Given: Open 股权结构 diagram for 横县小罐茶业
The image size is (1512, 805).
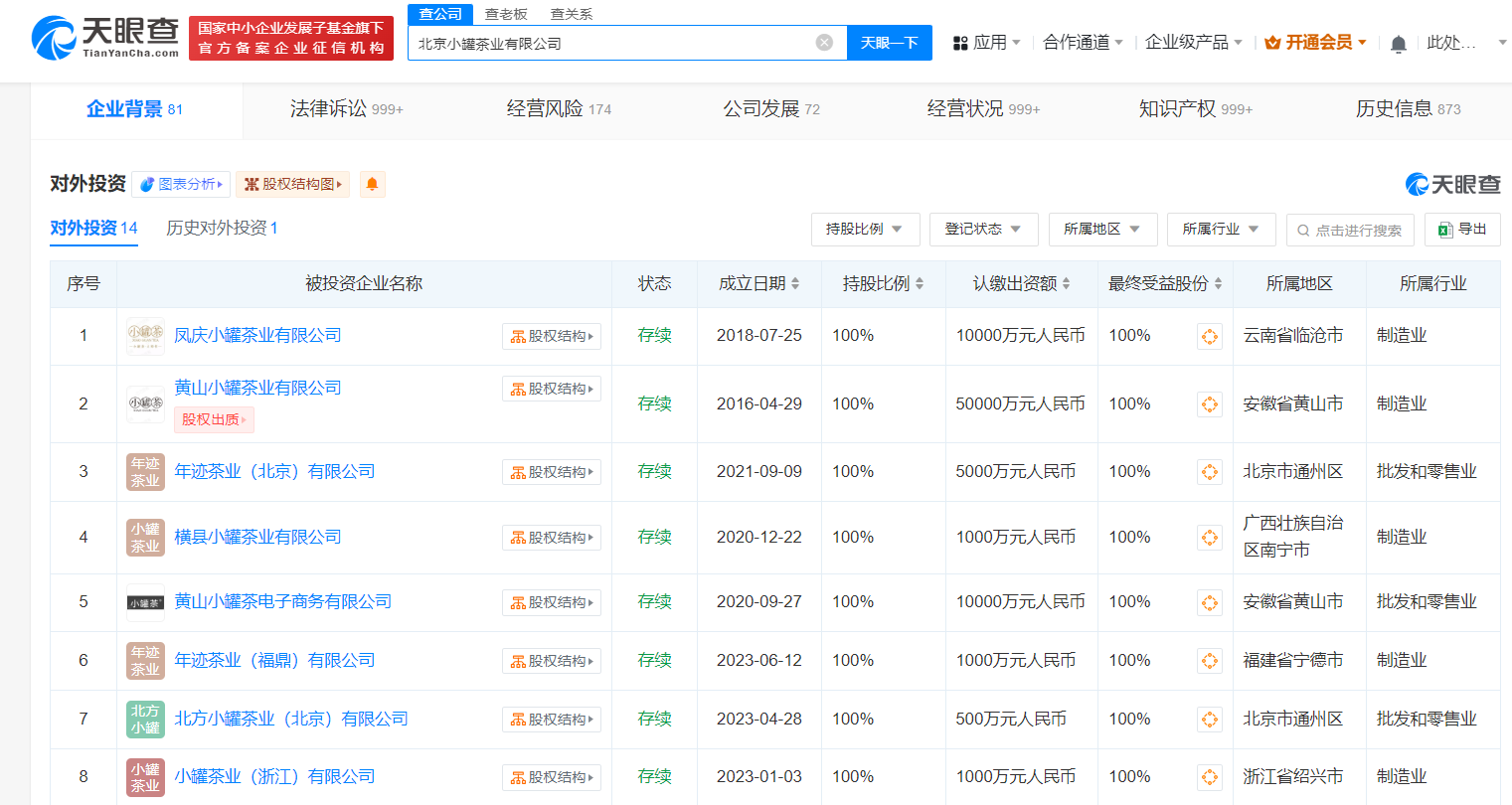Looking at the screenshot, I should (552, 537).
